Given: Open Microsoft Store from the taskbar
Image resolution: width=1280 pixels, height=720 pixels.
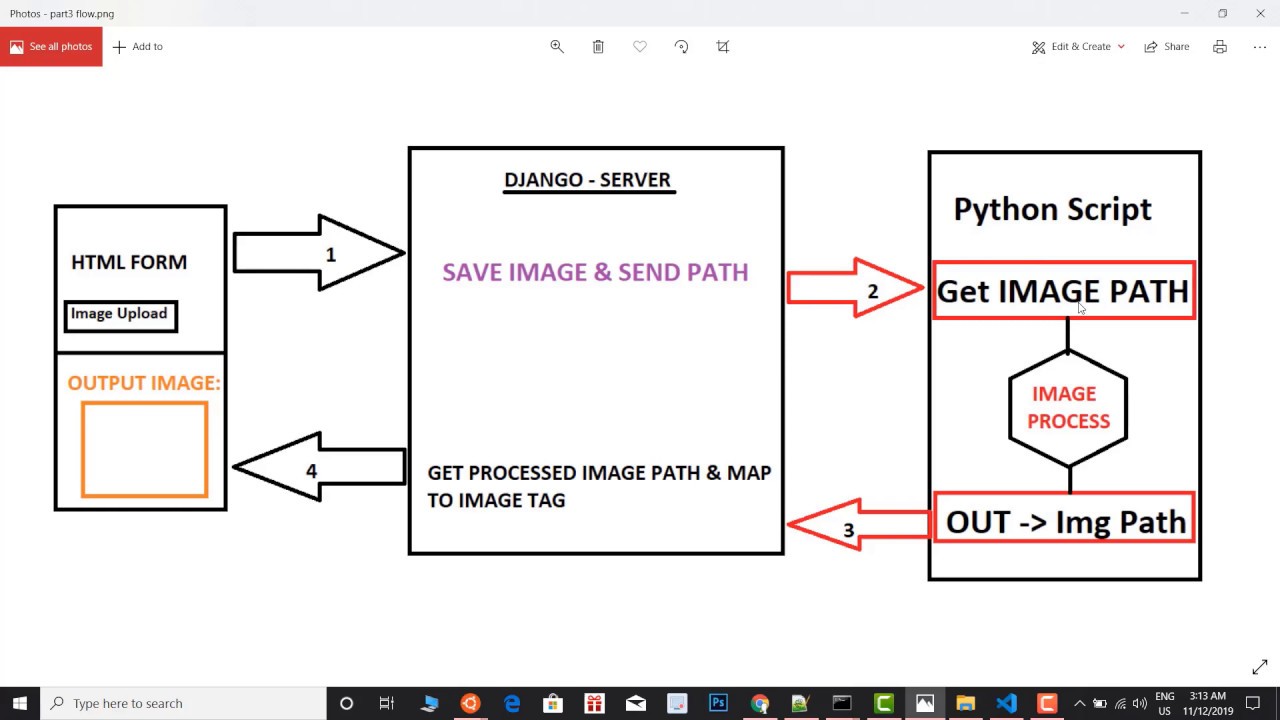Looking at the screenshot, I should pos(553,703).
